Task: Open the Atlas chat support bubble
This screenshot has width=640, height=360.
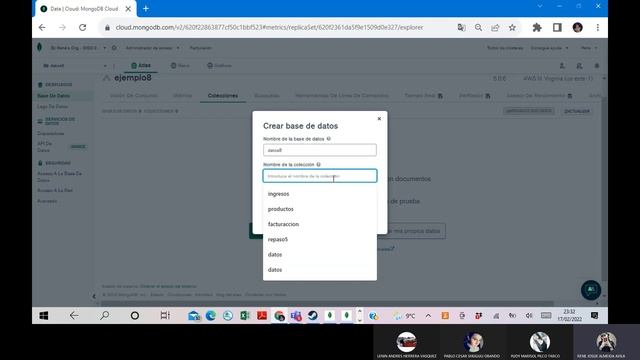Action: coord(591,290)
